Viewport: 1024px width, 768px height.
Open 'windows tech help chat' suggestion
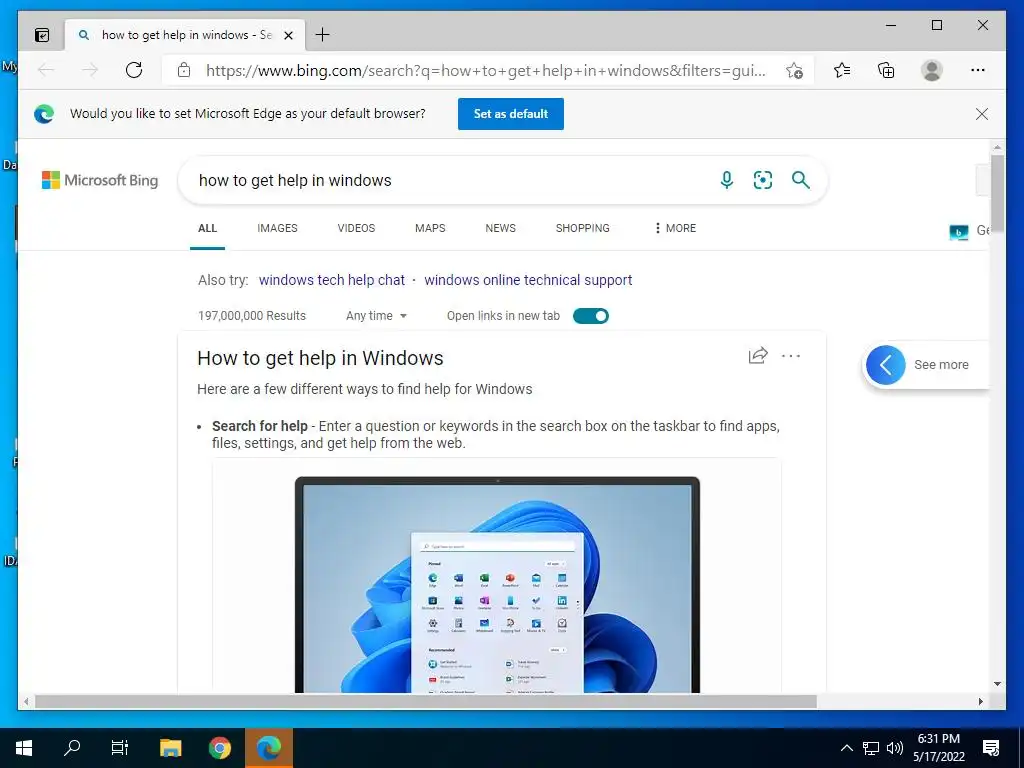[332, 280]
